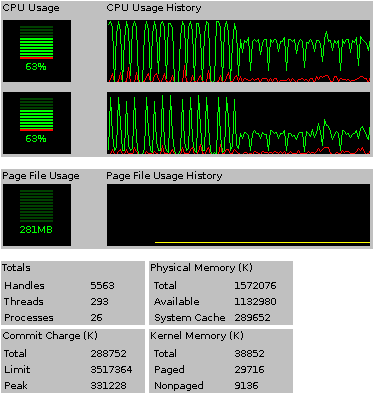Click the first CPU Usage History graph

tap(238, 51)
